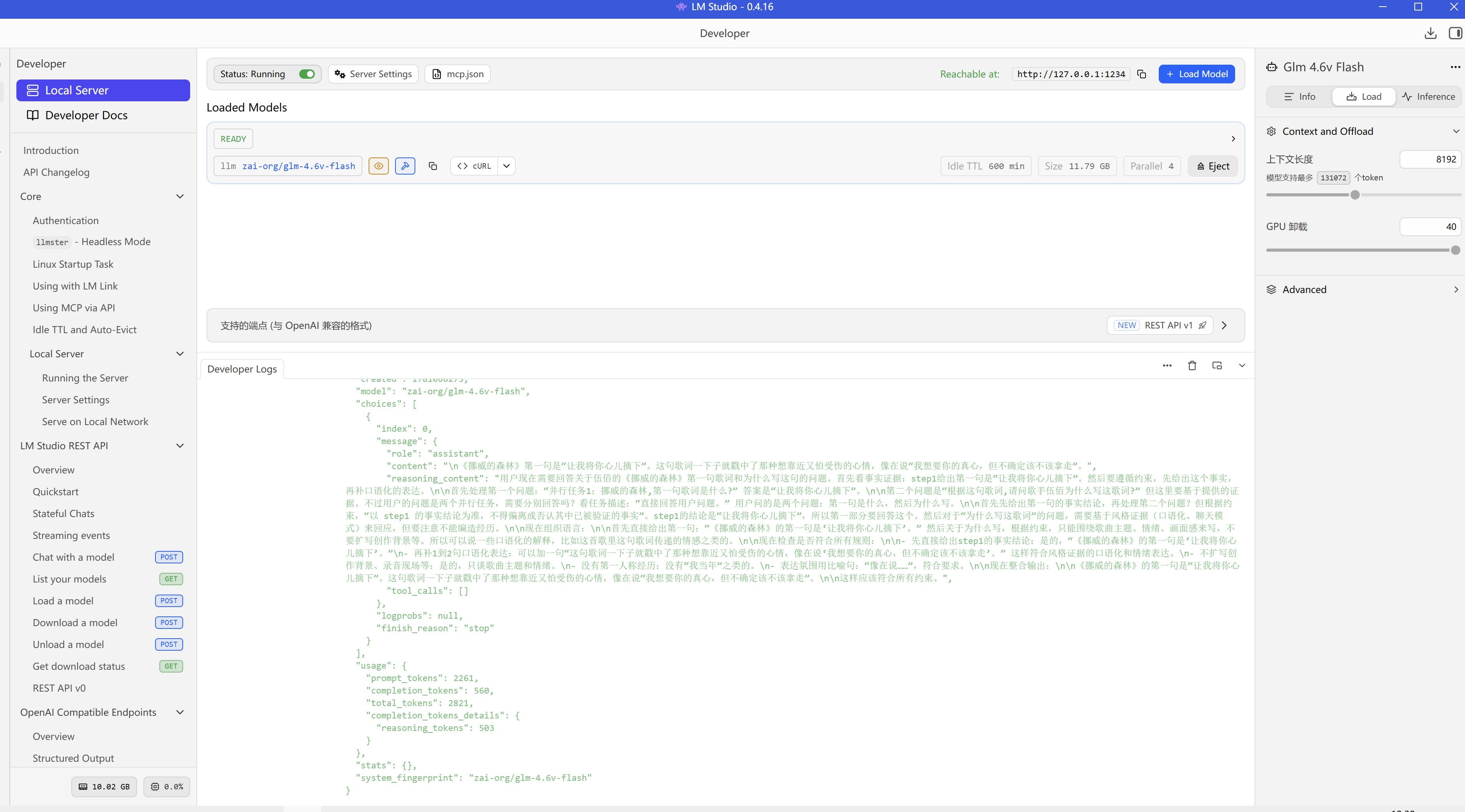Open Using MCP via API page

pos(74,308)
